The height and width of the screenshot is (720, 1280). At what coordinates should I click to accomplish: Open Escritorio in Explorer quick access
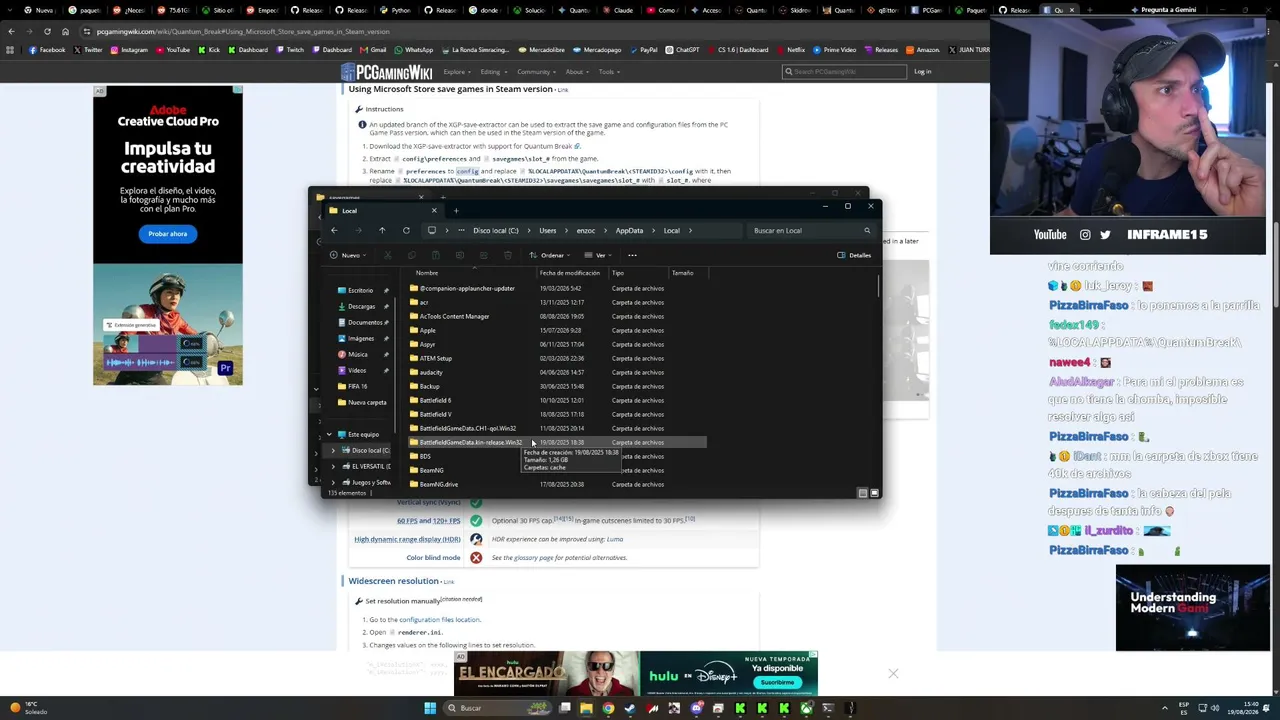tap(360, 291)
